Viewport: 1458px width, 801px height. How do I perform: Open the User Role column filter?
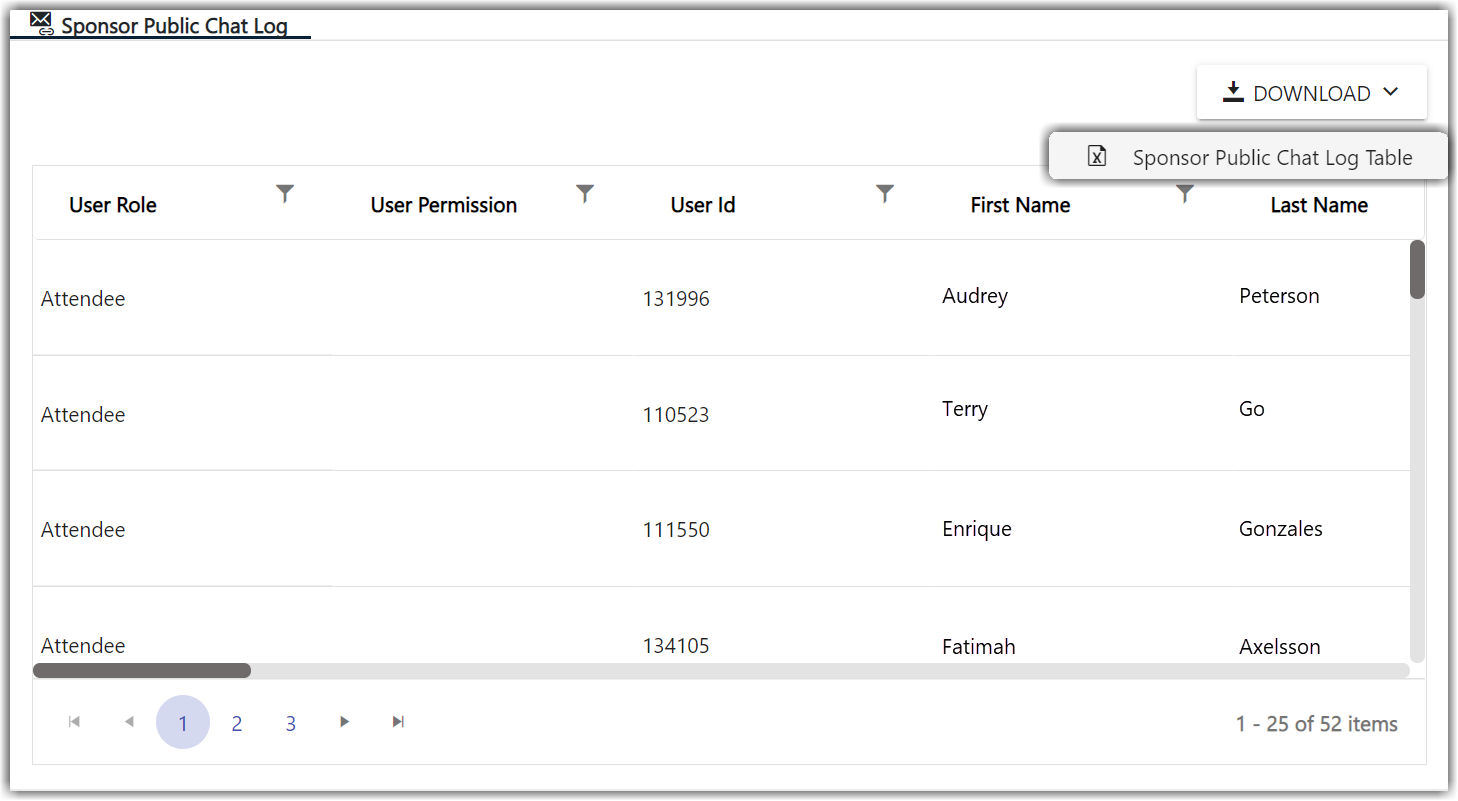pyautogui.click(x=285, y=193)
